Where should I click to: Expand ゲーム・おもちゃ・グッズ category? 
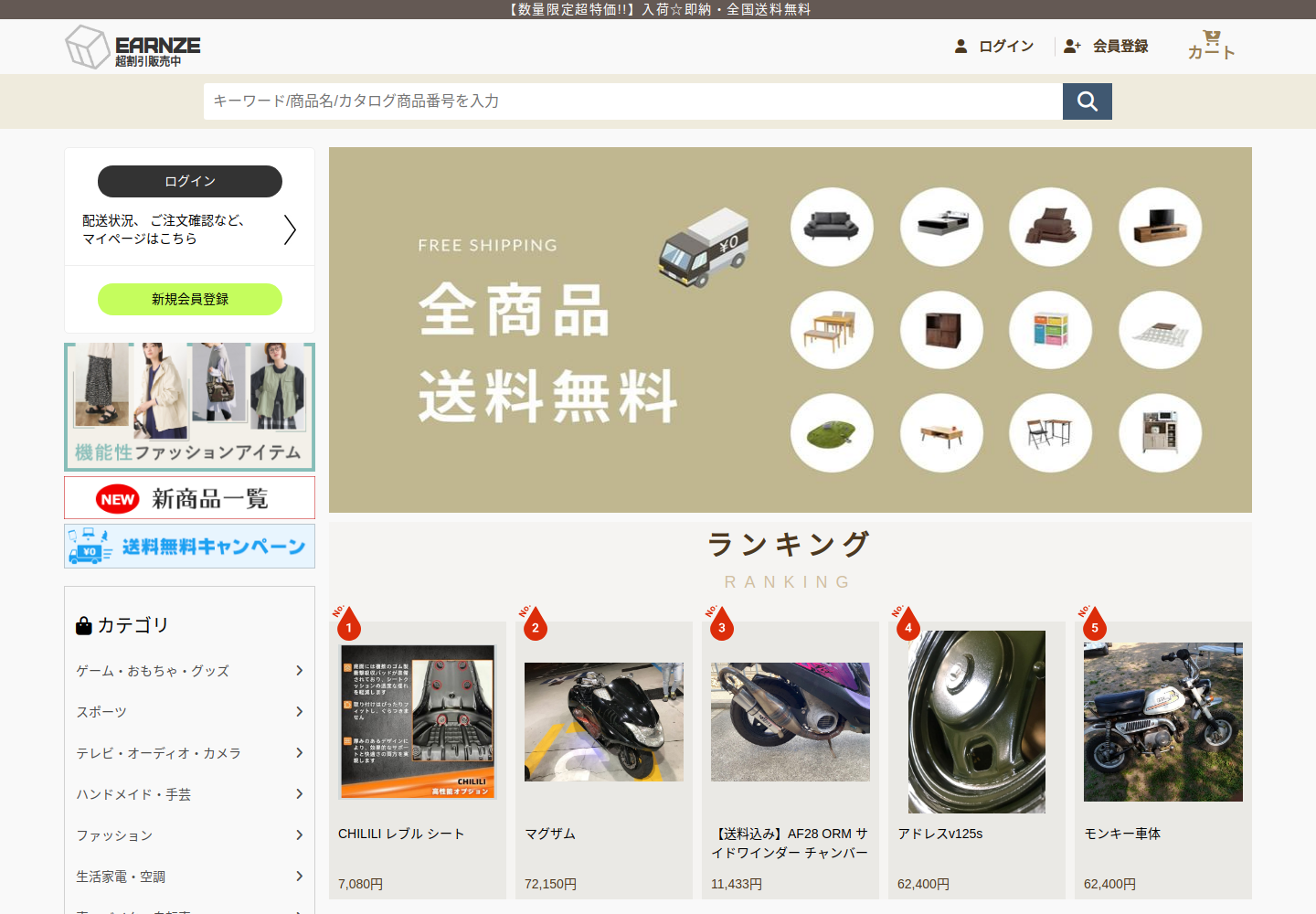190,671
